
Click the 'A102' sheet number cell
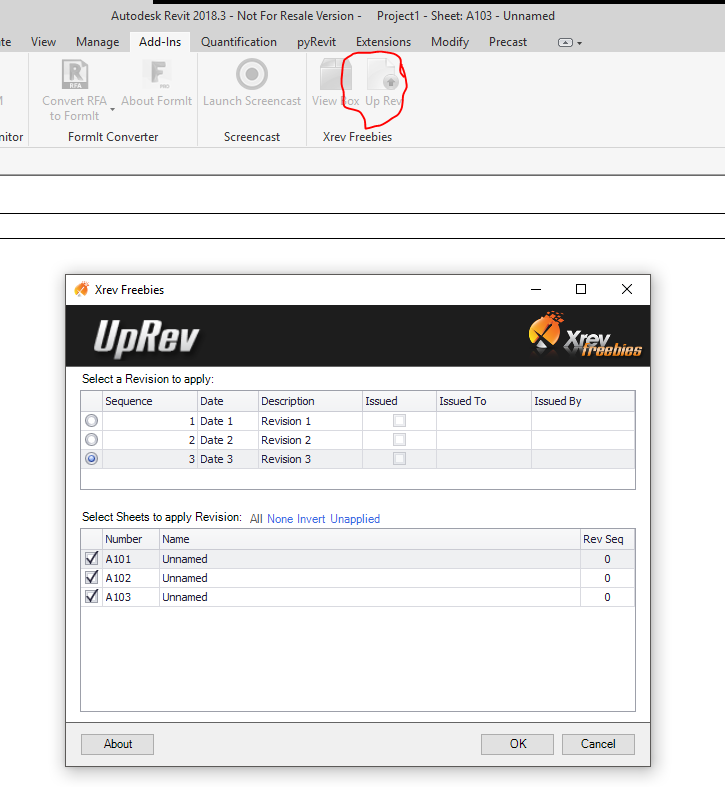click(131, 578)
